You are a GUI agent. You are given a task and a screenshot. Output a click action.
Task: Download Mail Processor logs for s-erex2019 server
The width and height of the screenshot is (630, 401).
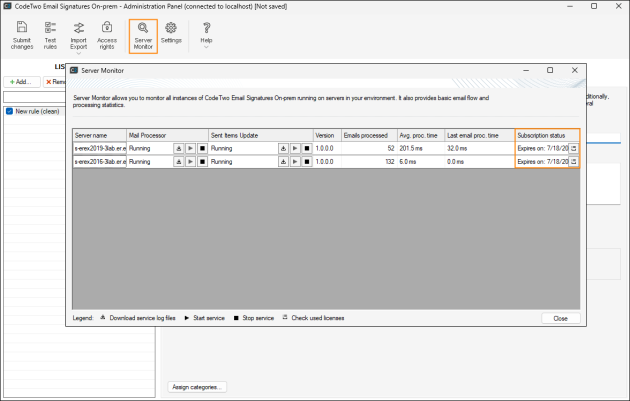click(179, 149)
